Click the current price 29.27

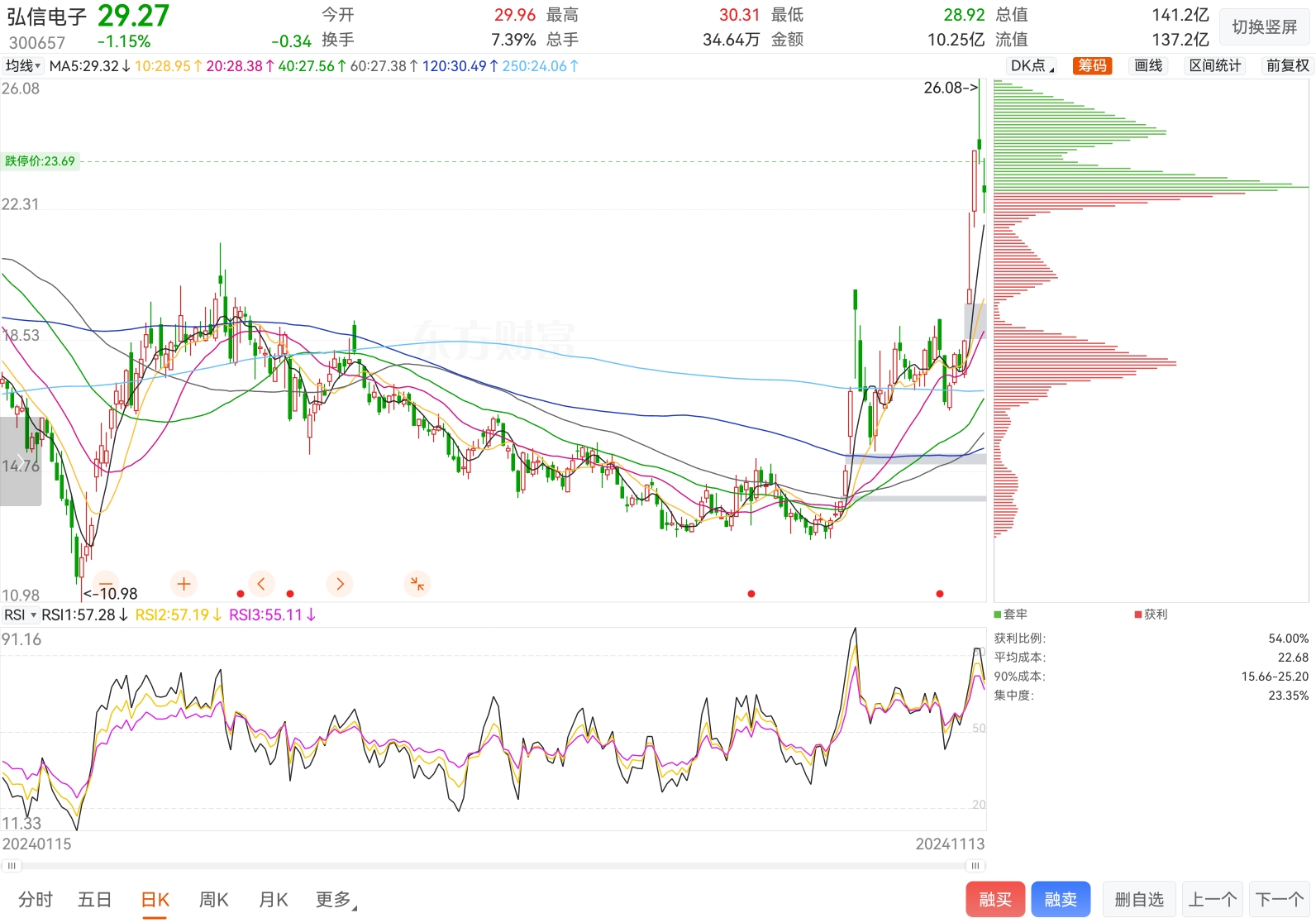point(133,16)
